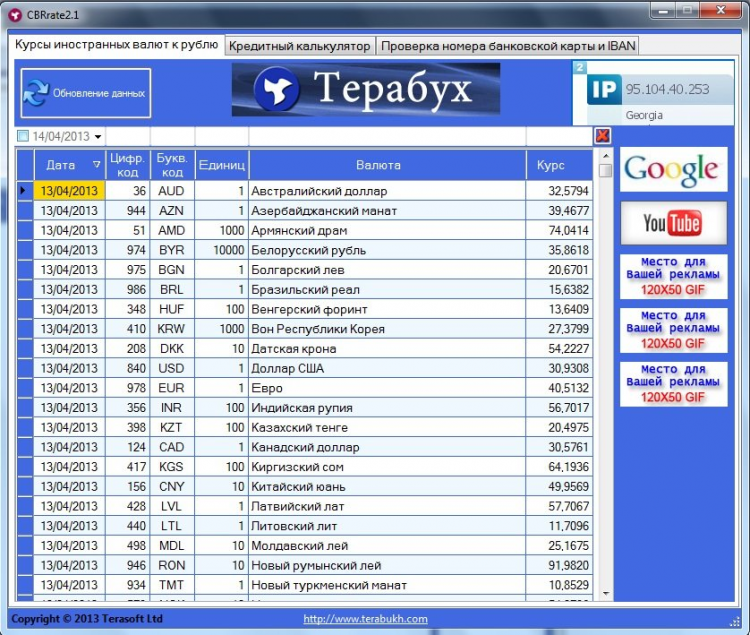
Task: Click the Единиц column header
Action: (221, 165)
